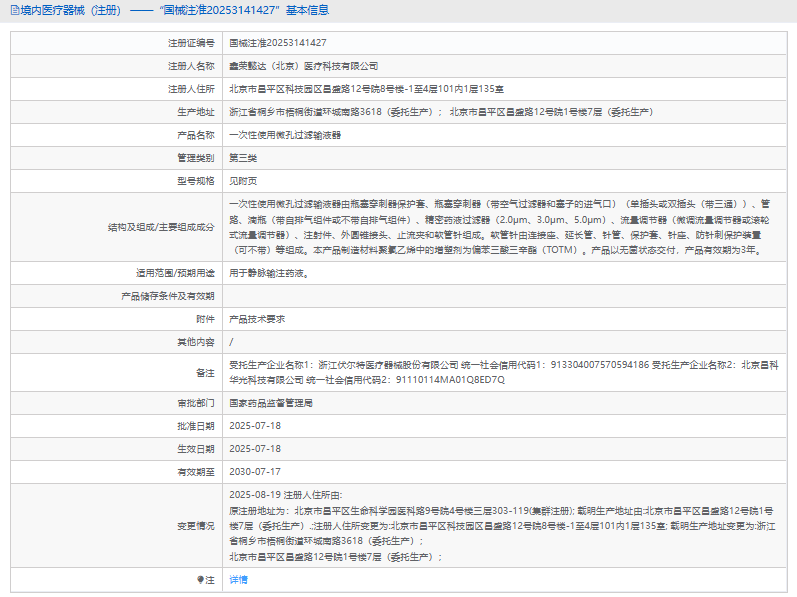Viewport: 797px width, 597px height.
Task: Open the 详情 details link
Action: (238, 579)
